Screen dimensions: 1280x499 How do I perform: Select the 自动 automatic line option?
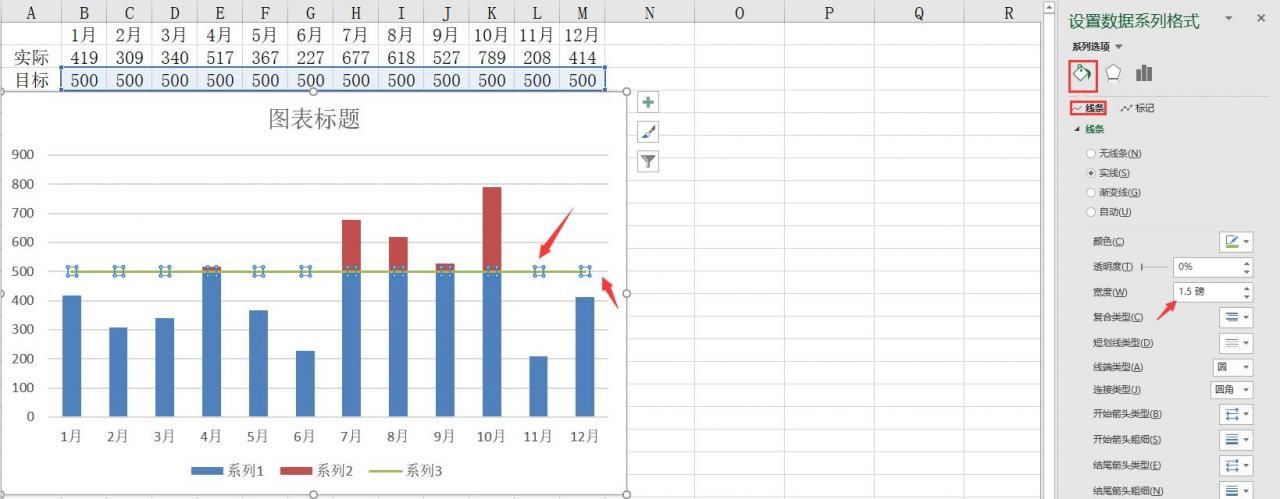1109,212
